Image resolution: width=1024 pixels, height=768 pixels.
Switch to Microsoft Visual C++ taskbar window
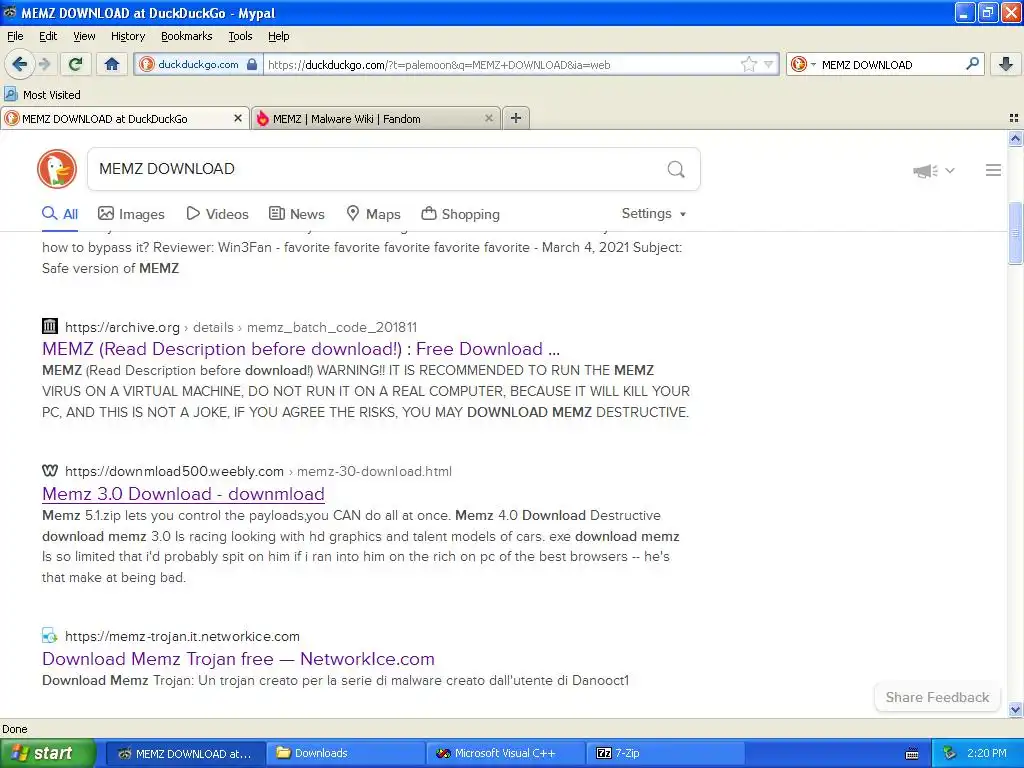click(x=505, y=753)
